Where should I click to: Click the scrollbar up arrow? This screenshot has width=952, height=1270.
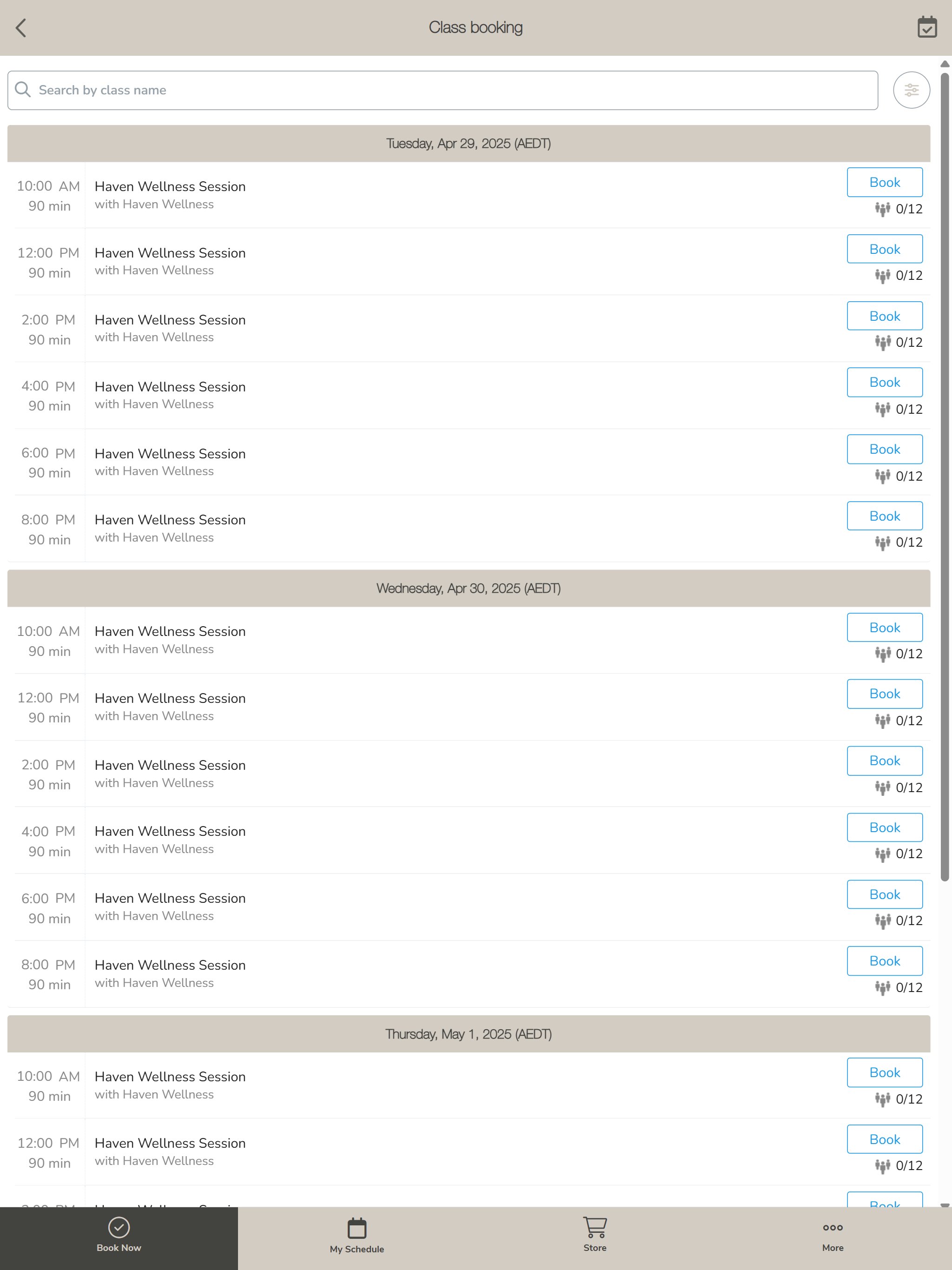pyautogui.click(x=945, y=64)
